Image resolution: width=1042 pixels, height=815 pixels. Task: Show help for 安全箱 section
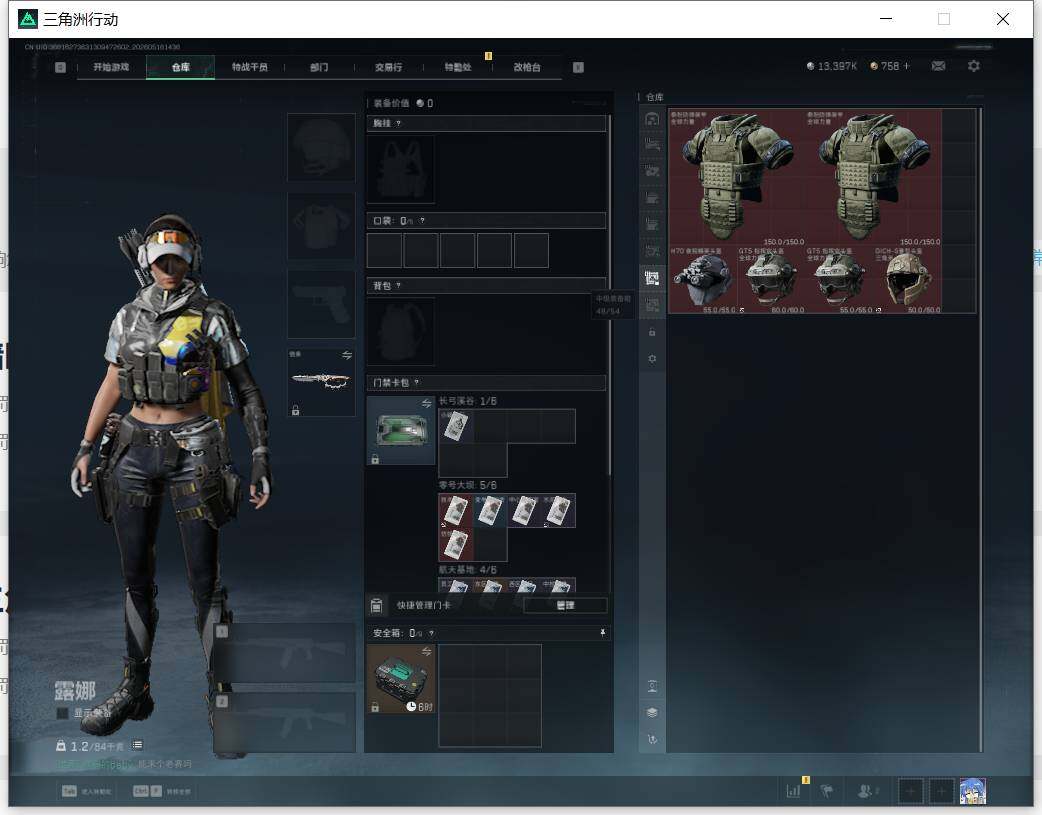tap(431, 634)
